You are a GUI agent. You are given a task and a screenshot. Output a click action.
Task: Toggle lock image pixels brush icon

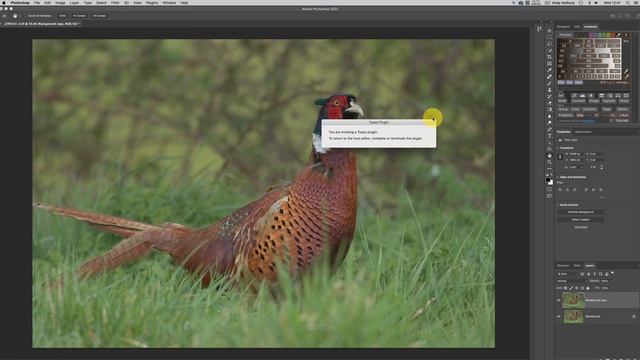pos(571,288)
